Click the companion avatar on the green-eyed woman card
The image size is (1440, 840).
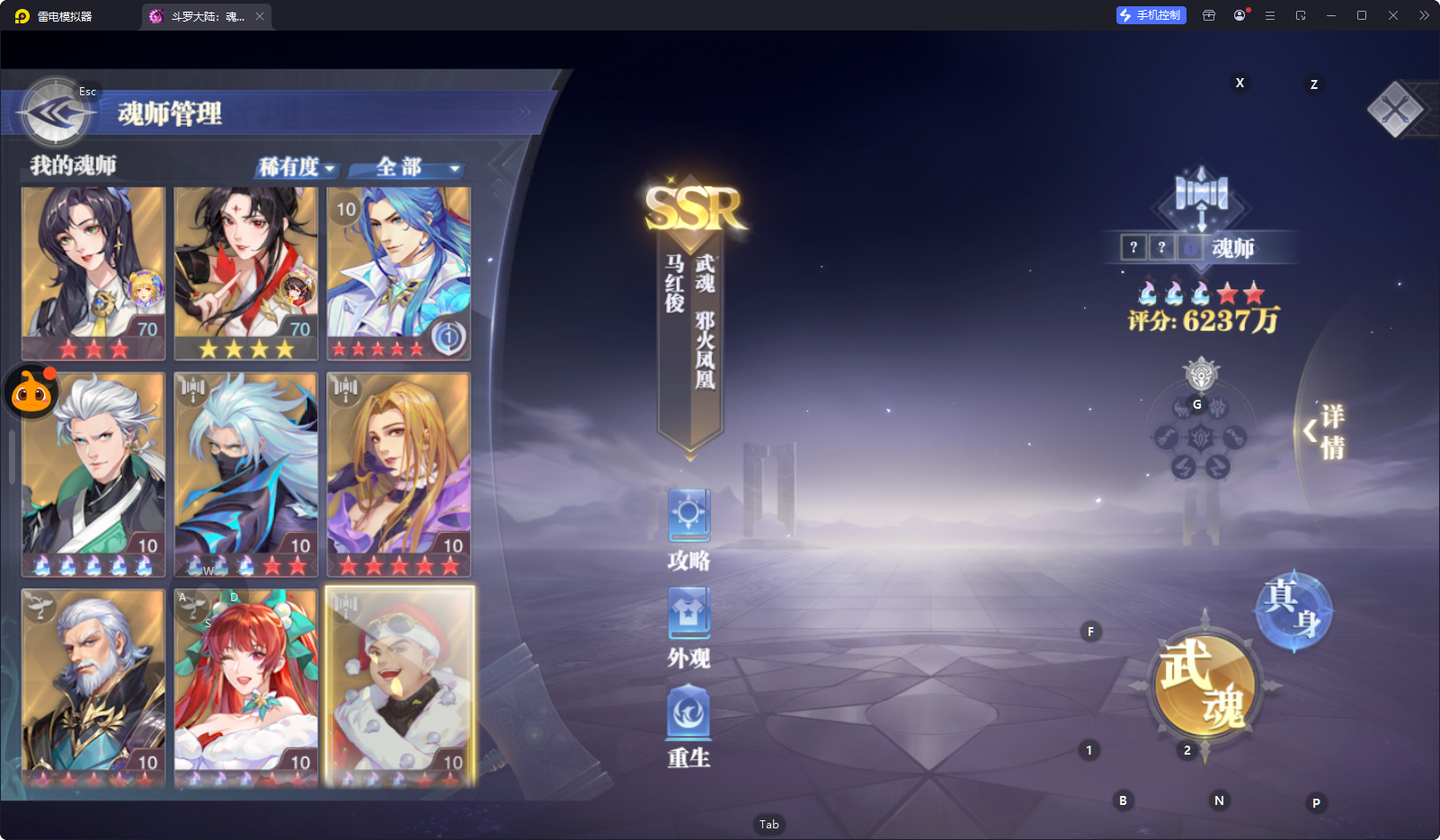[x=145, y=289]
